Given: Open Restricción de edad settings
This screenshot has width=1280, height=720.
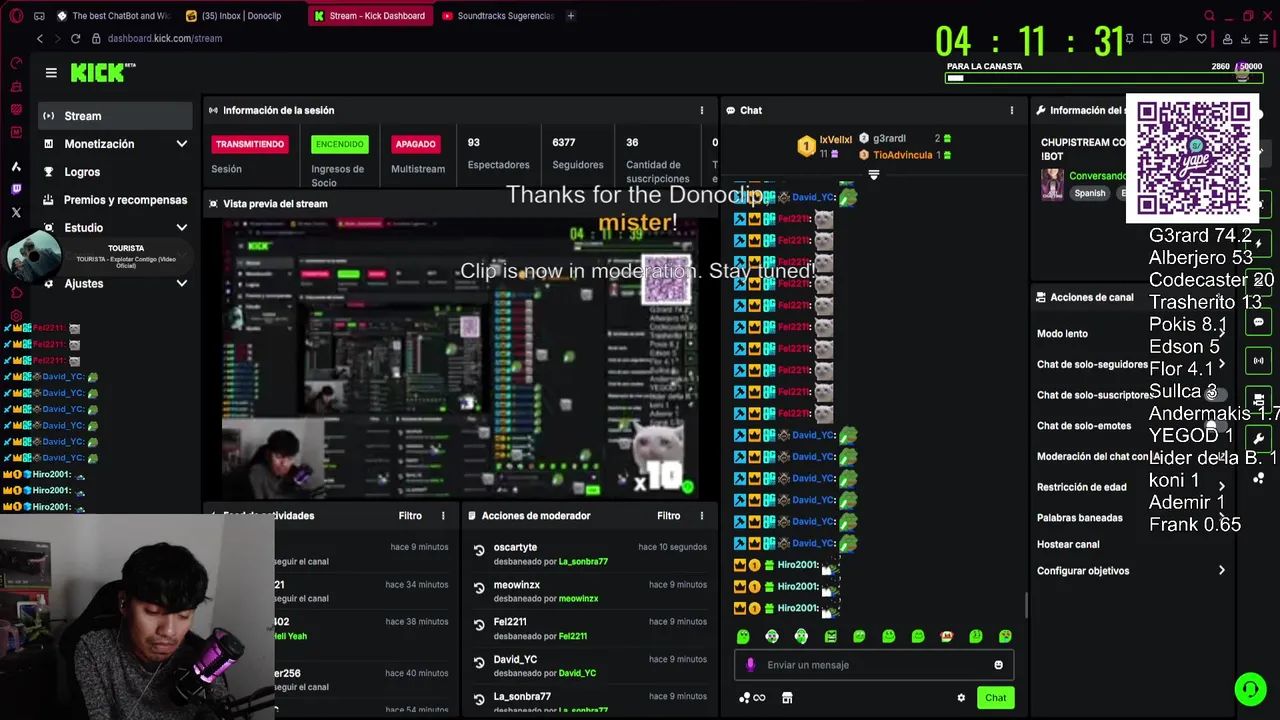Looking at the screenshot, I should click(x=1130, y=487).
